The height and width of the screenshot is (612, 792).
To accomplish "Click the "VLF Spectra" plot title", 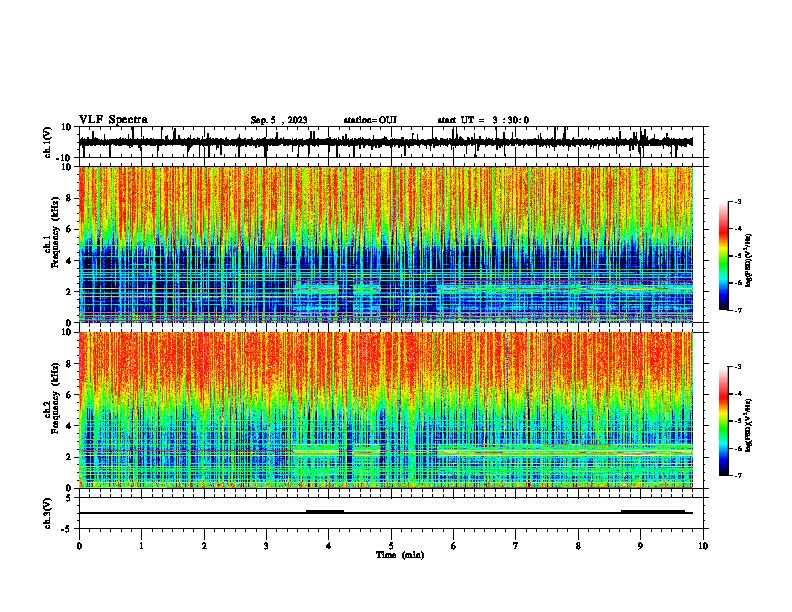I will click(x=113, y=120).
